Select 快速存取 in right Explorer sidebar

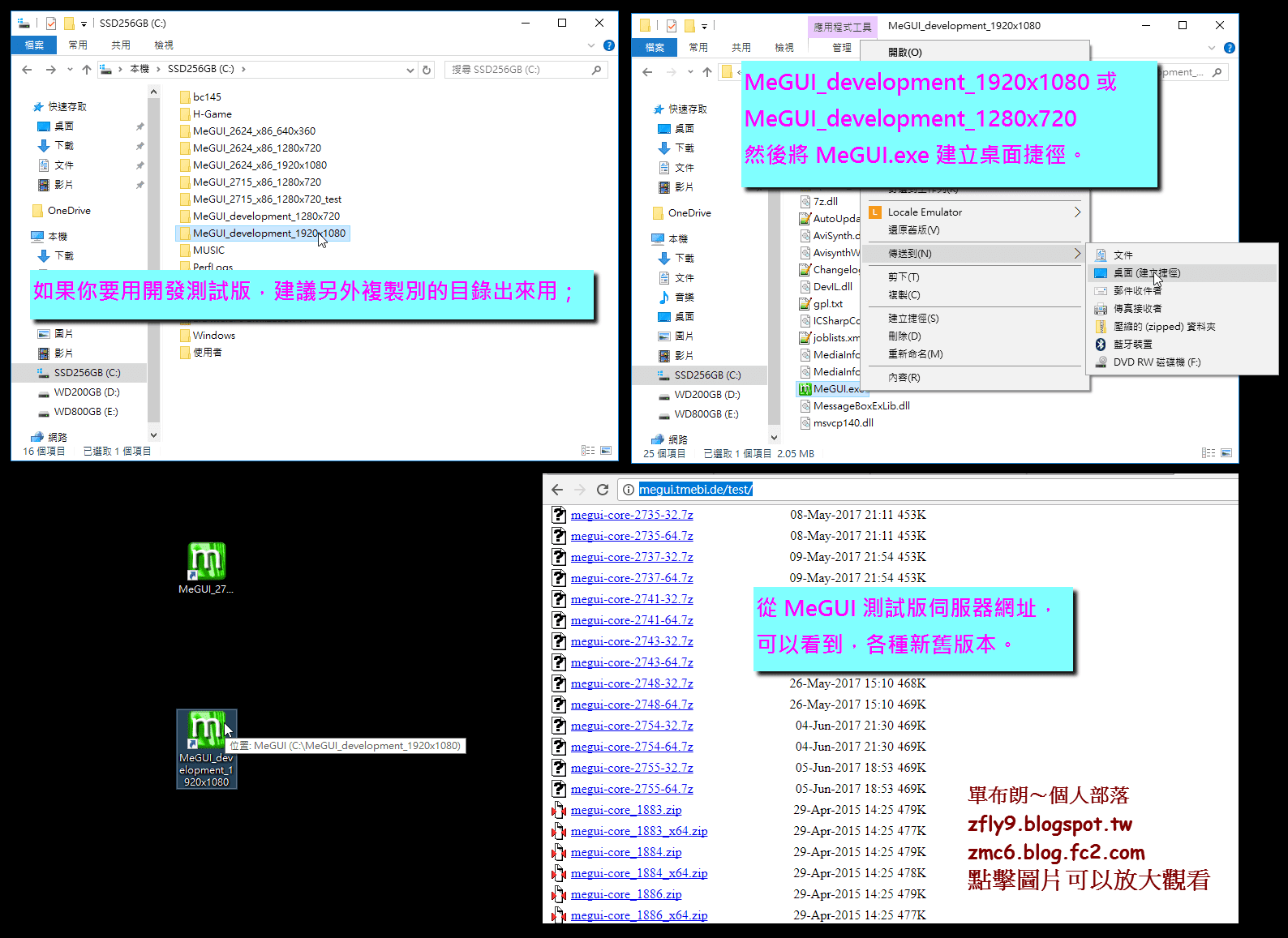point(688,109)
